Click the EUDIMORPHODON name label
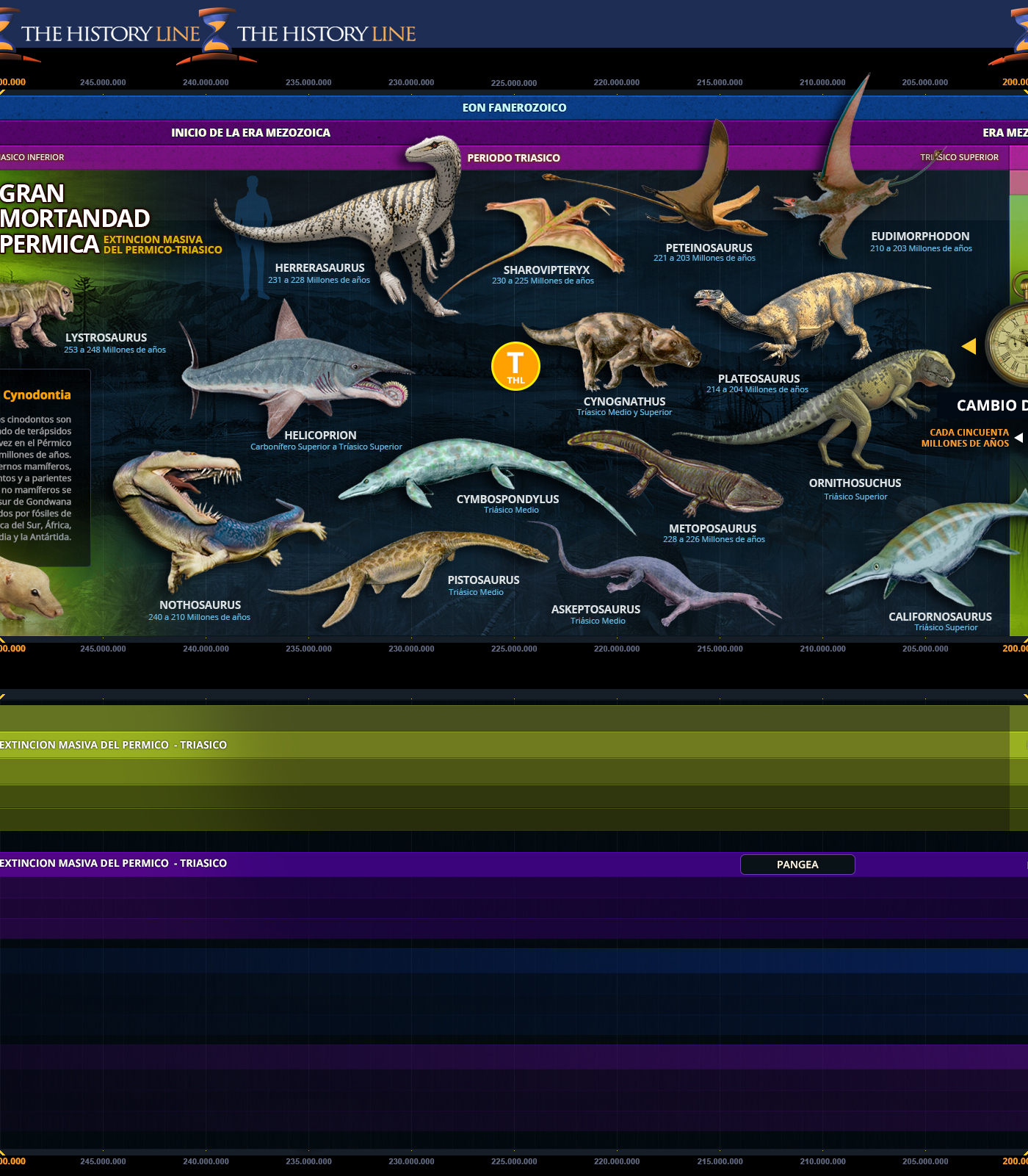The image size is (1028, 1176). point(920,237)
